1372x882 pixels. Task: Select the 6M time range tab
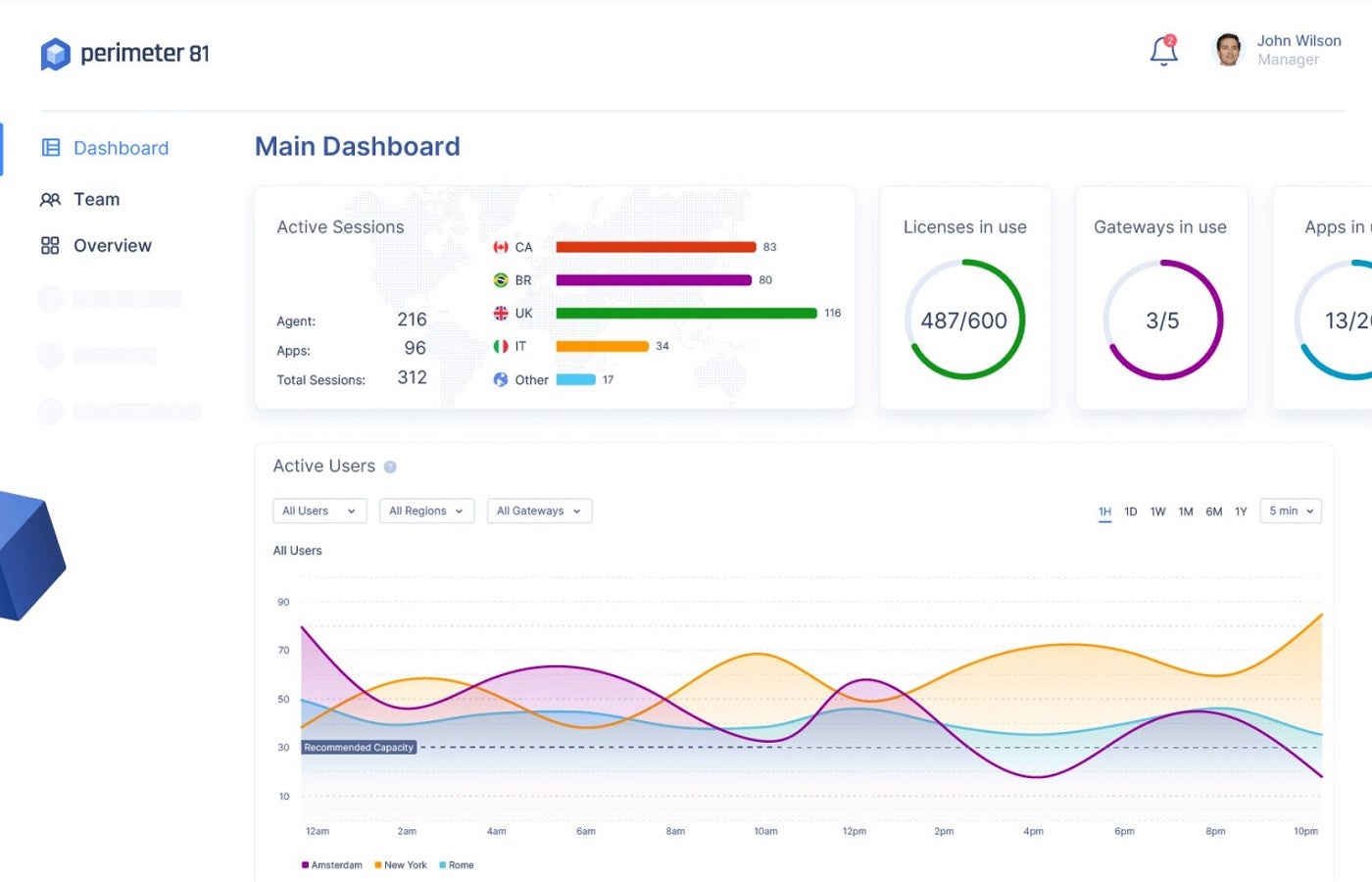click(x=1214, y=512)
